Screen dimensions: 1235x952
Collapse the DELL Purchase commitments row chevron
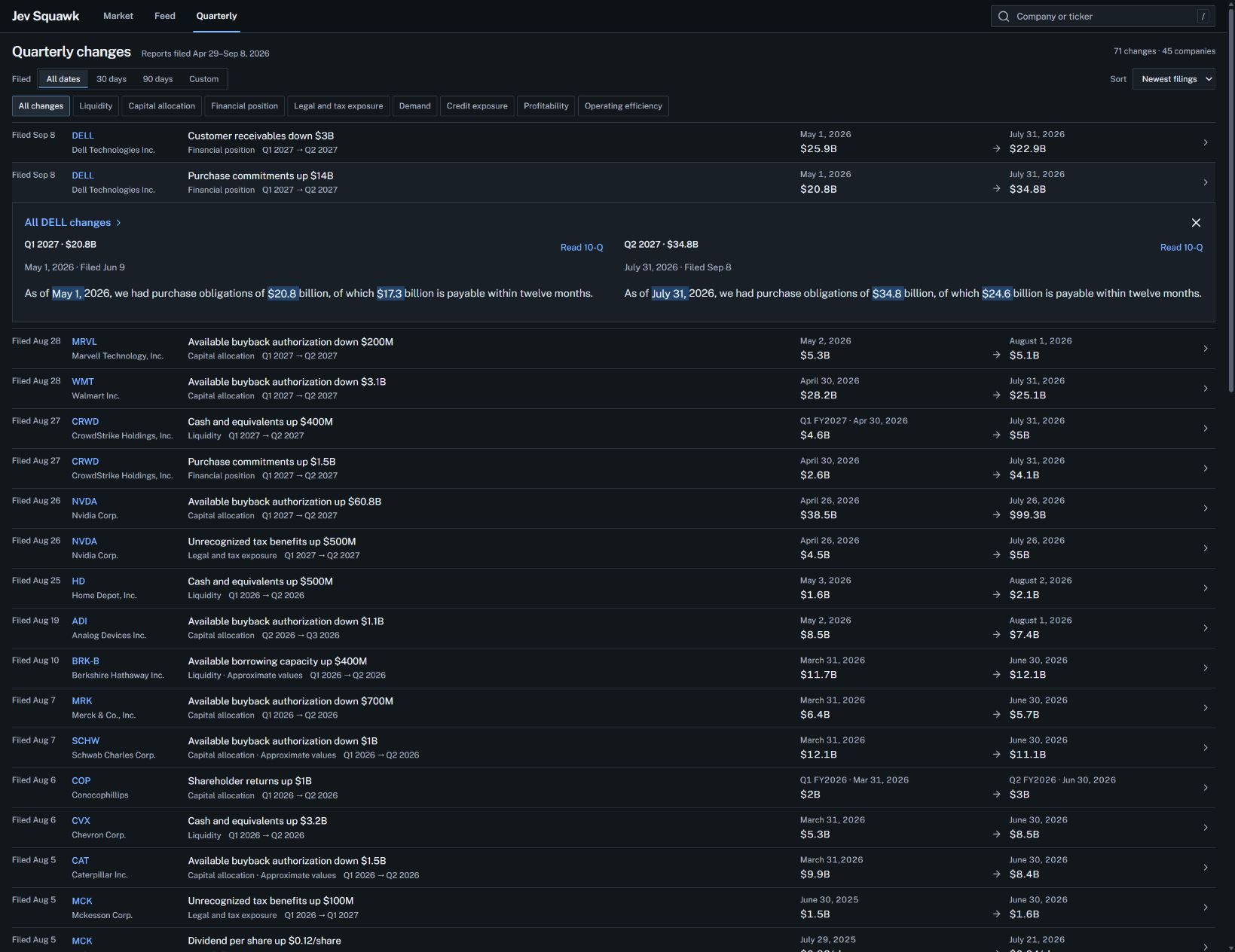1206,182
